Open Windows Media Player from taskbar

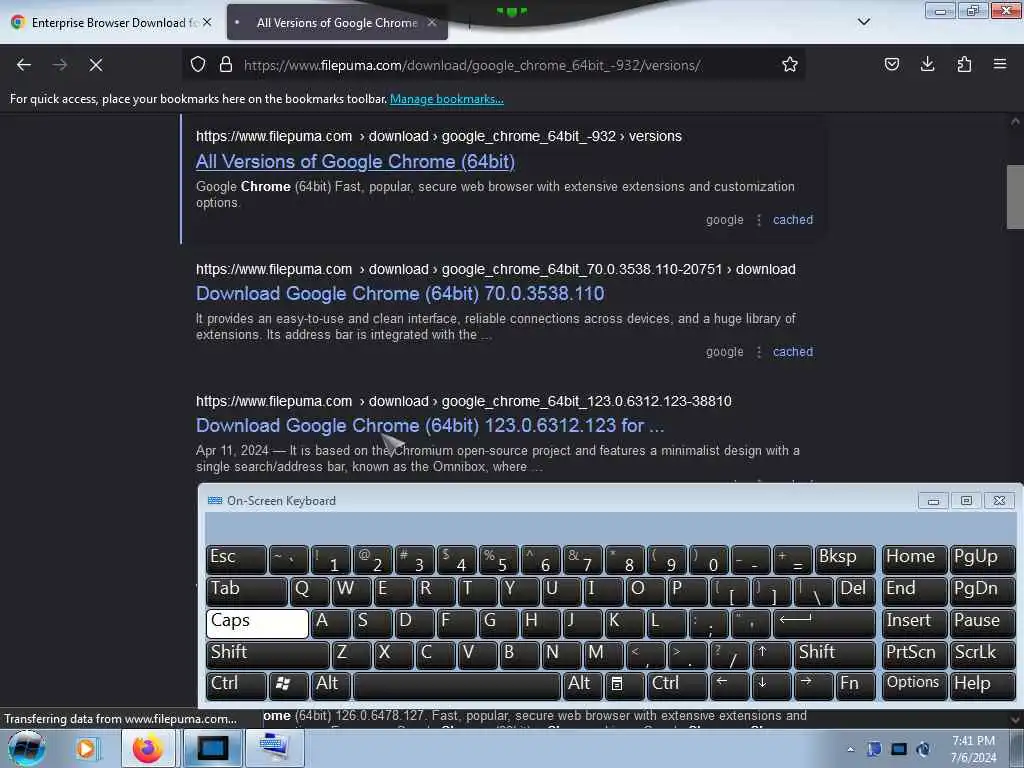coord(86,748)
